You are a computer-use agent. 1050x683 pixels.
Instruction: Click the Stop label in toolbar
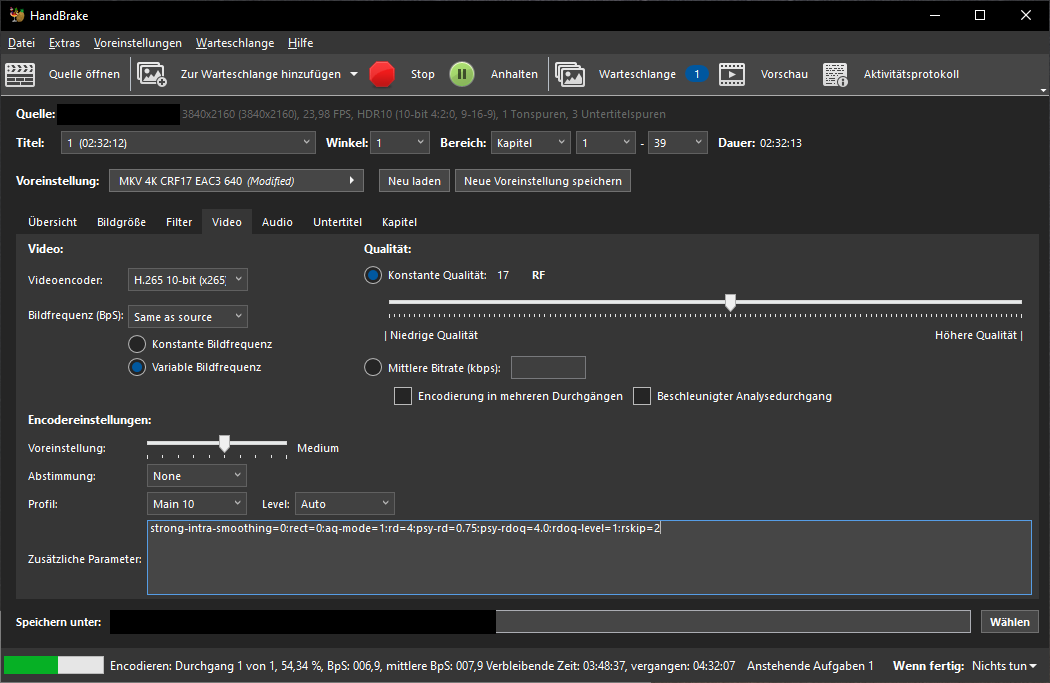tap(423, 74)
